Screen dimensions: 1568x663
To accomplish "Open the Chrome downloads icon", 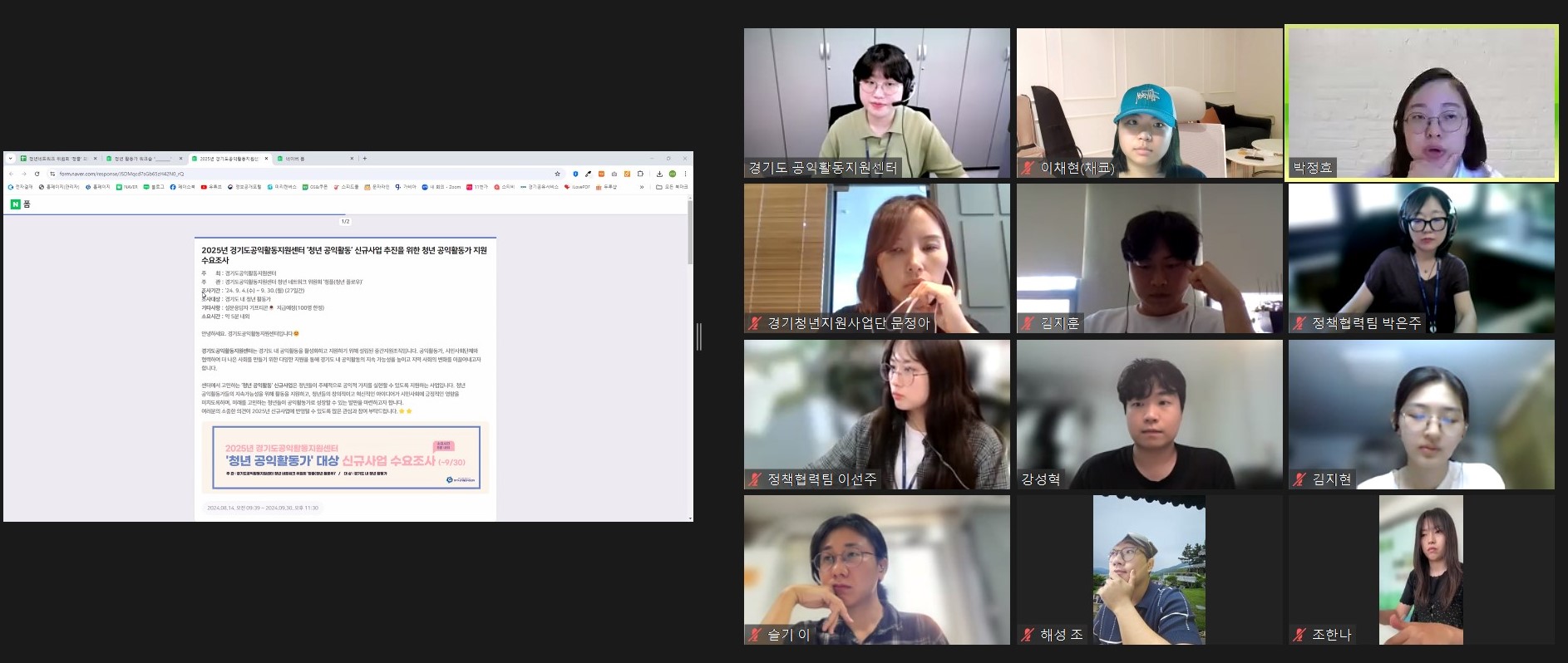I will (x=659, y=174).
